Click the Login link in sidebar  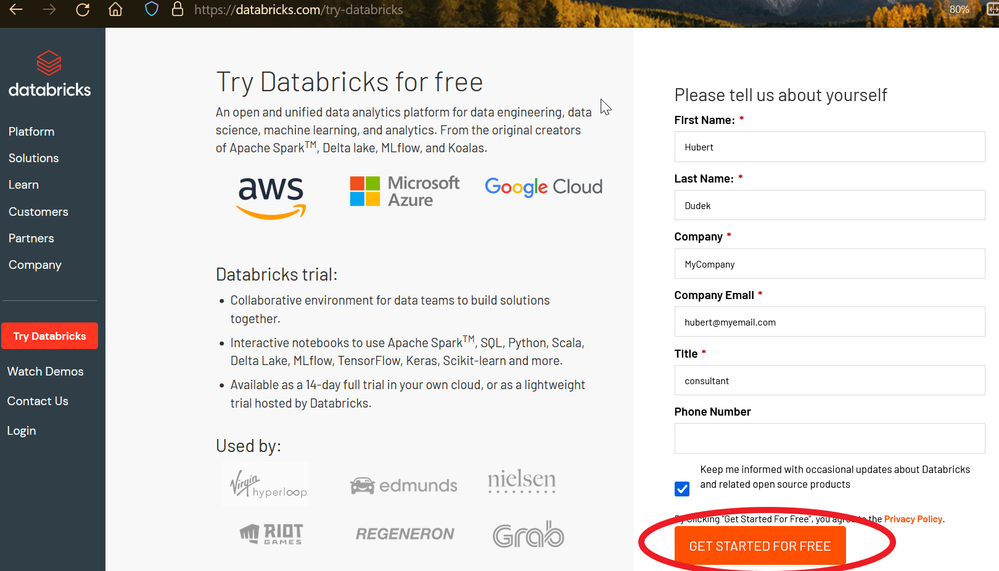click(x=21, y=431)
